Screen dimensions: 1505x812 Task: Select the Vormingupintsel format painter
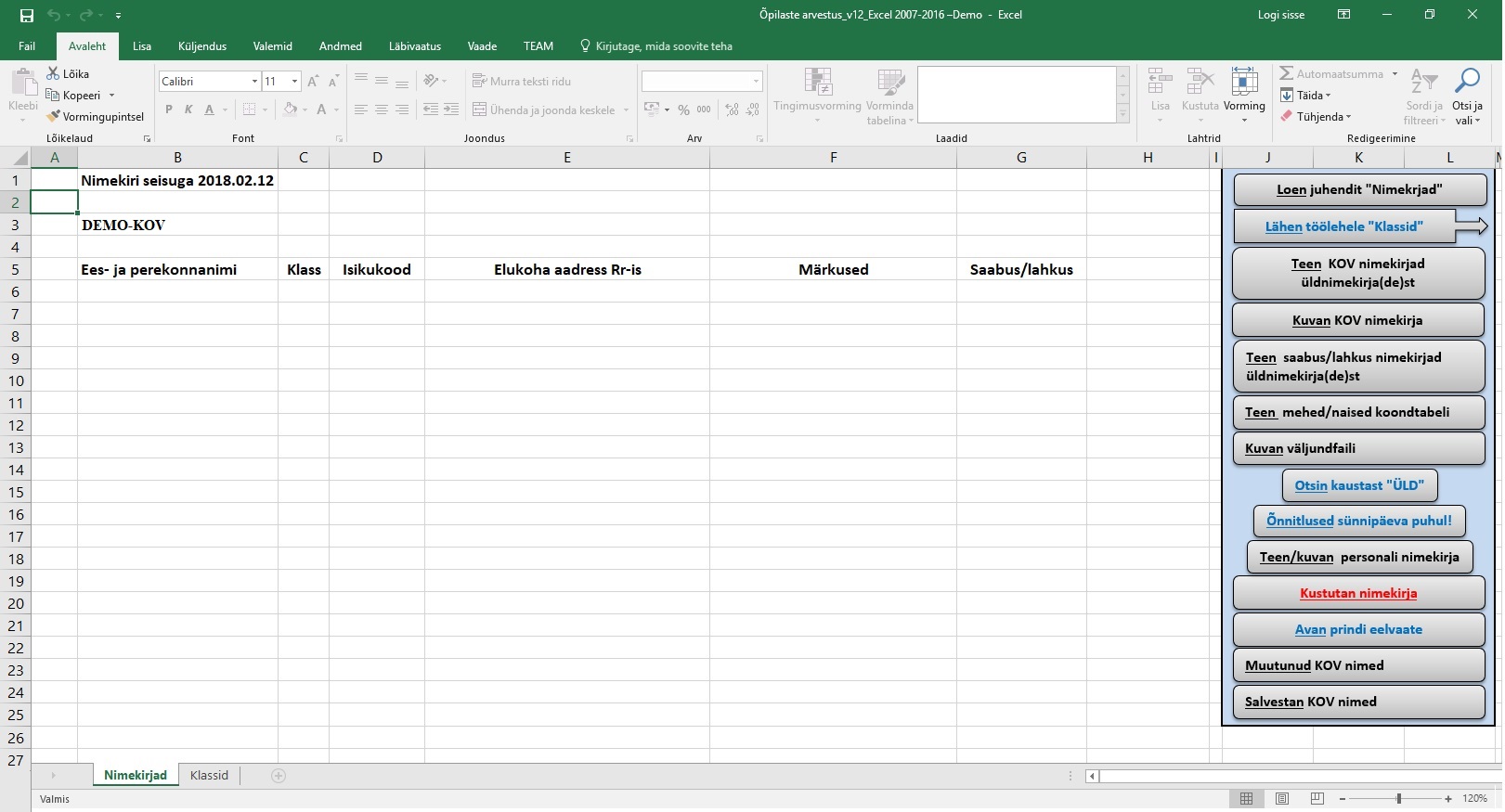[x=54, y=117]
